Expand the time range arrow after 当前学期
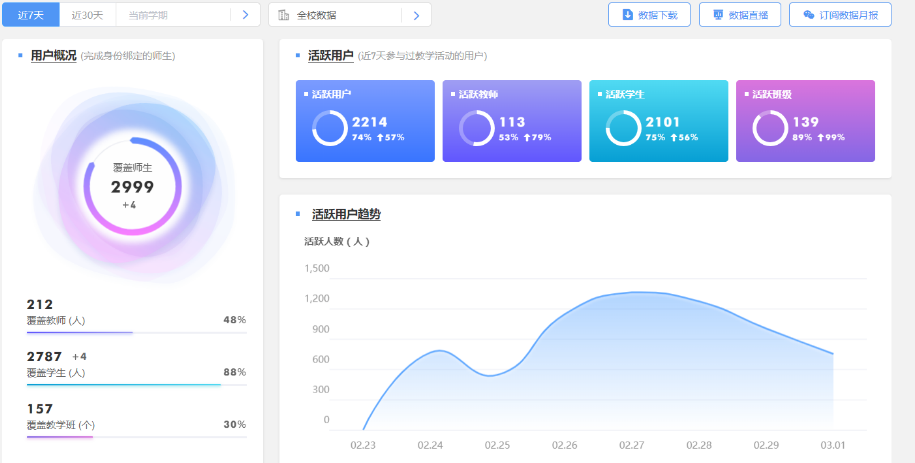915x463 pixels. coord(245,15)
